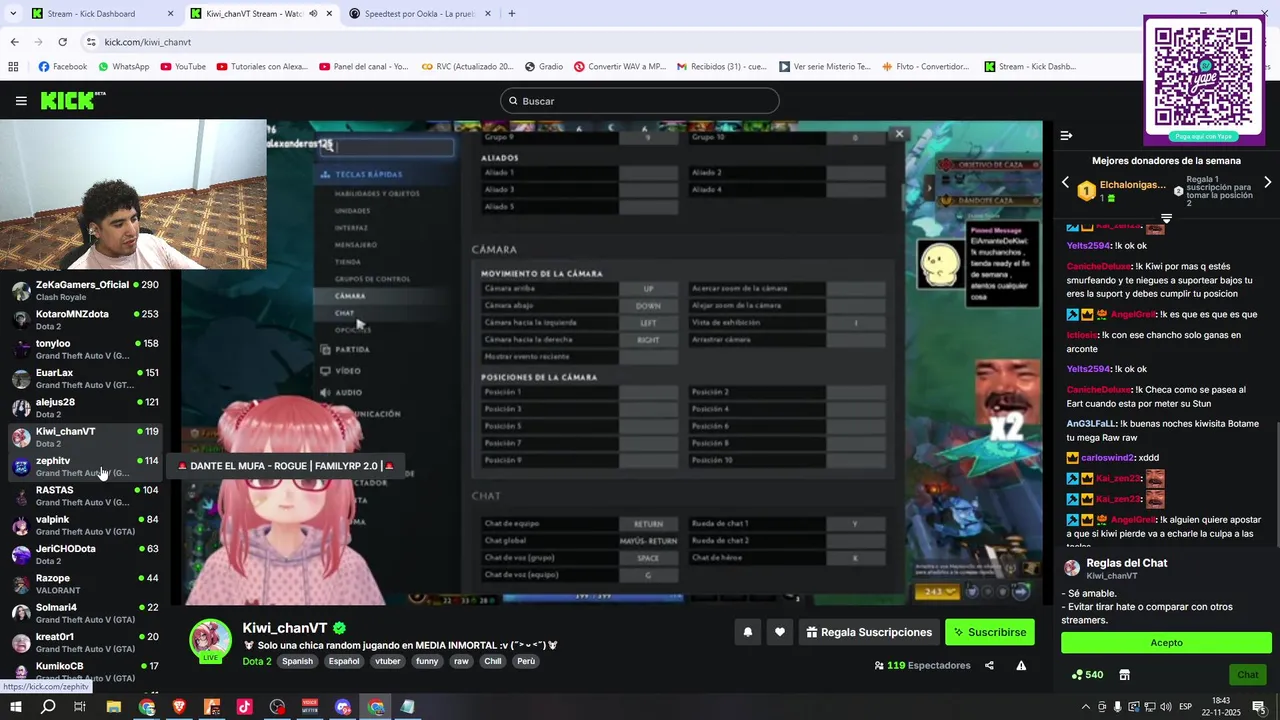Image resolution: width=1280 pixels, height=720 pixels.
Task: Show next top donor with right chevron
Action: (x=1268, y=183)
